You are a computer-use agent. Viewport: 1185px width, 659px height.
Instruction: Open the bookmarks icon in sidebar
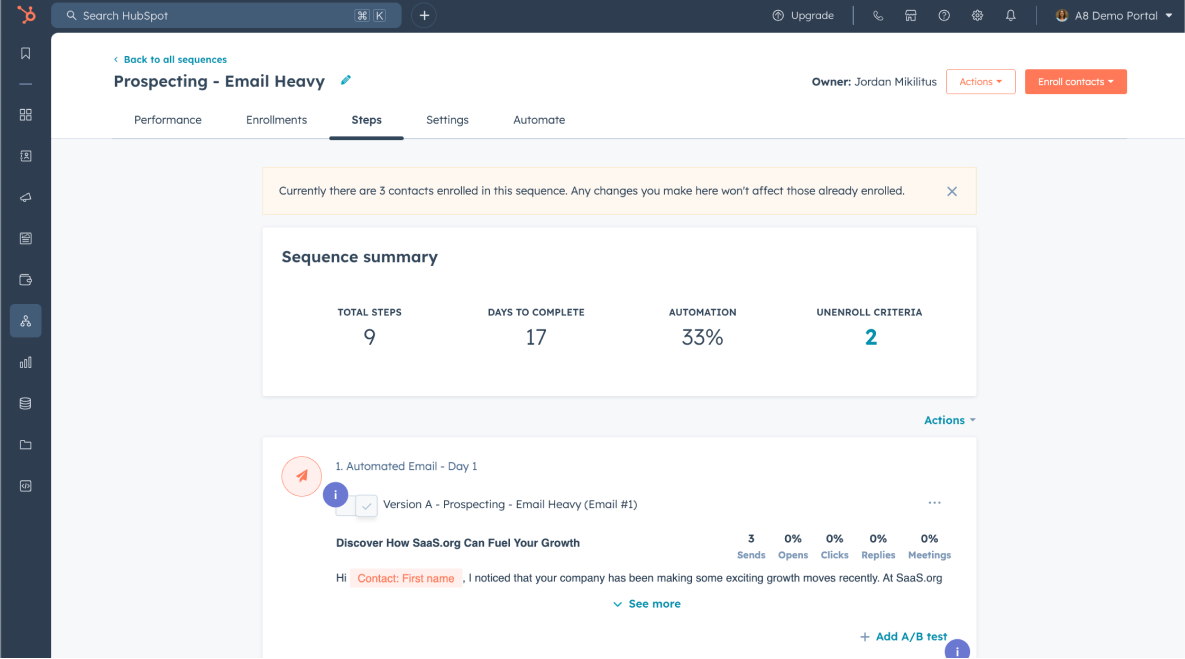[26, 53]
